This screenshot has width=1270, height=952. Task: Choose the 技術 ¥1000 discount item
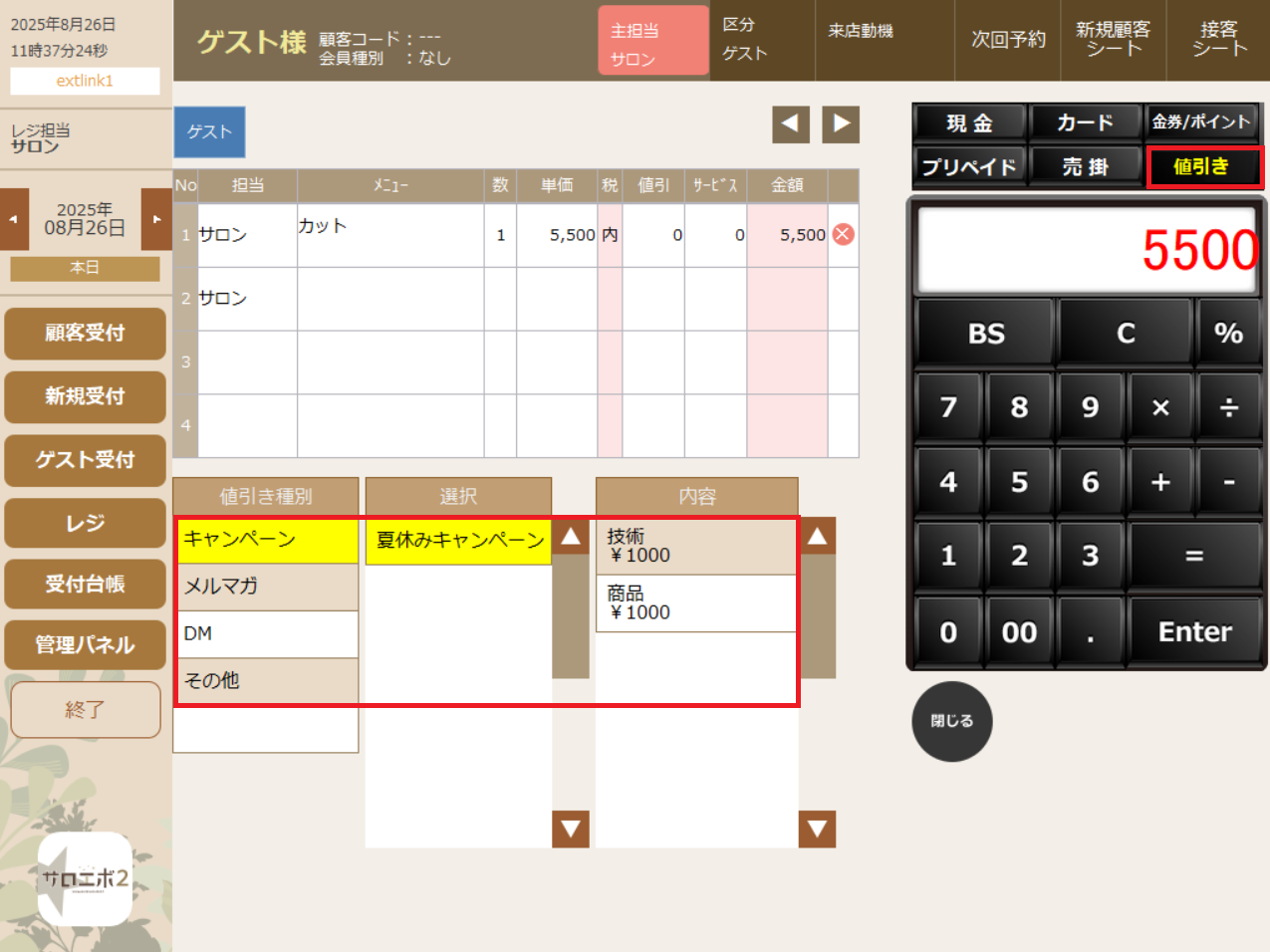[x=695, y=547]
